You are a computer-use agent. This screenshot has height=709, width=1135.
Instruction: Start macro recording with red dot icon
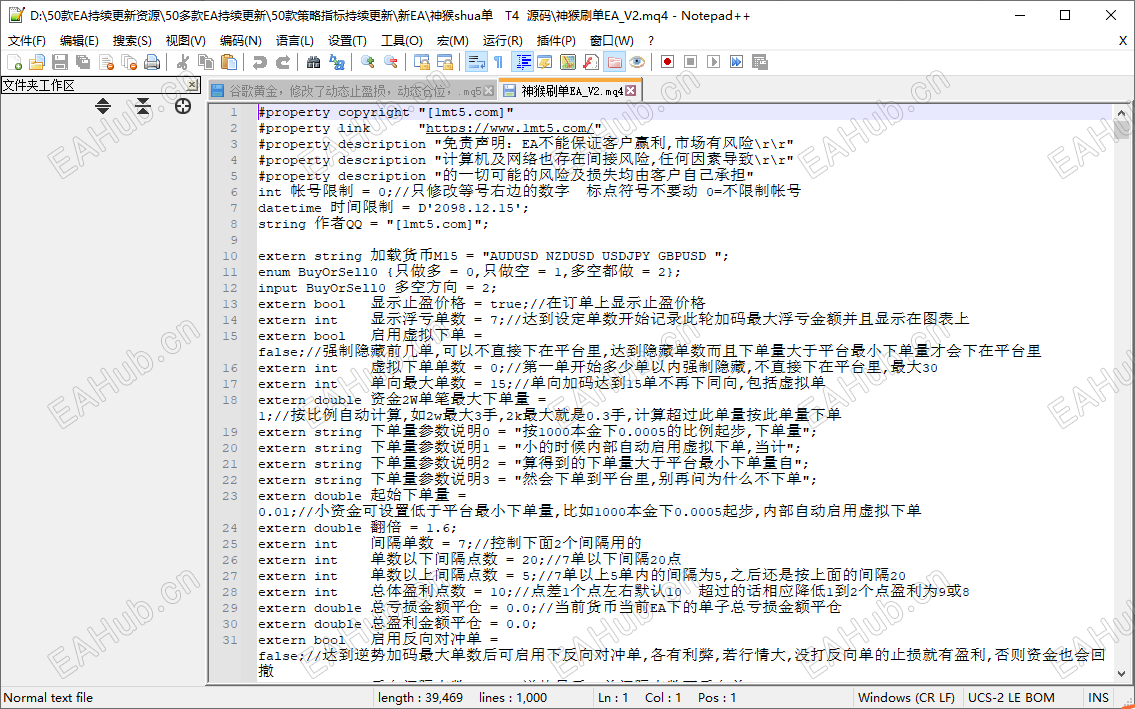click(667, 62)
